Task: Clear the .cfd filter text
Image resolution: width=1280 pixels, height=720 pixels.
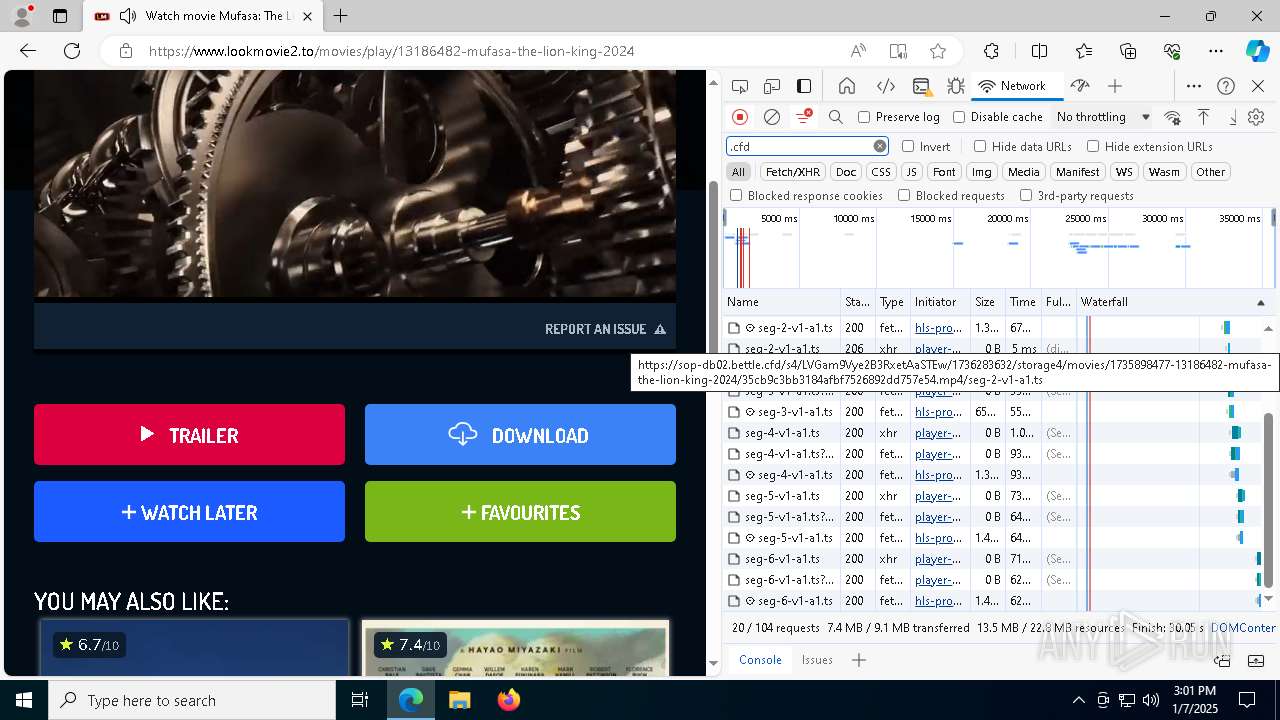Action: [x=879, y=146]
